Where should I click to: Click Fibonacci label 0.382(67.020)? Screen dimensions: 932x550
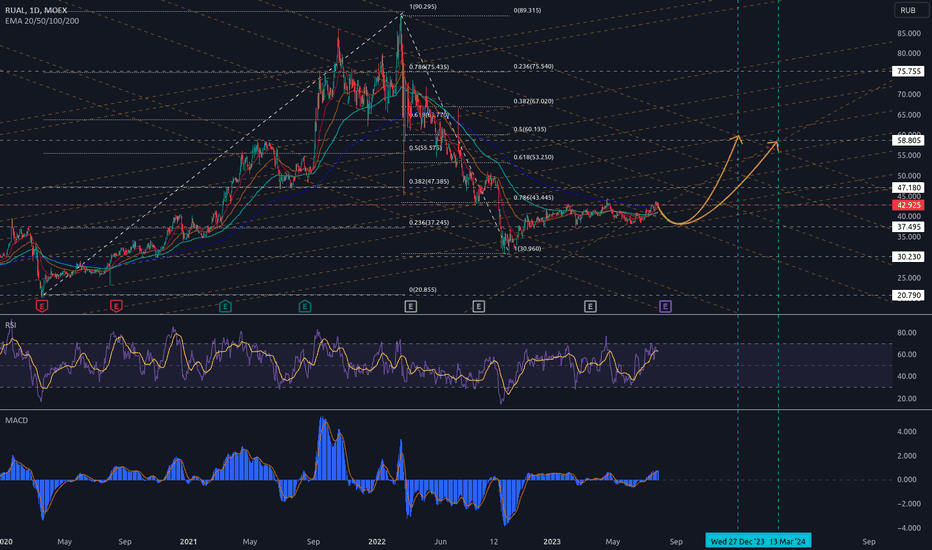coord(533,101)
